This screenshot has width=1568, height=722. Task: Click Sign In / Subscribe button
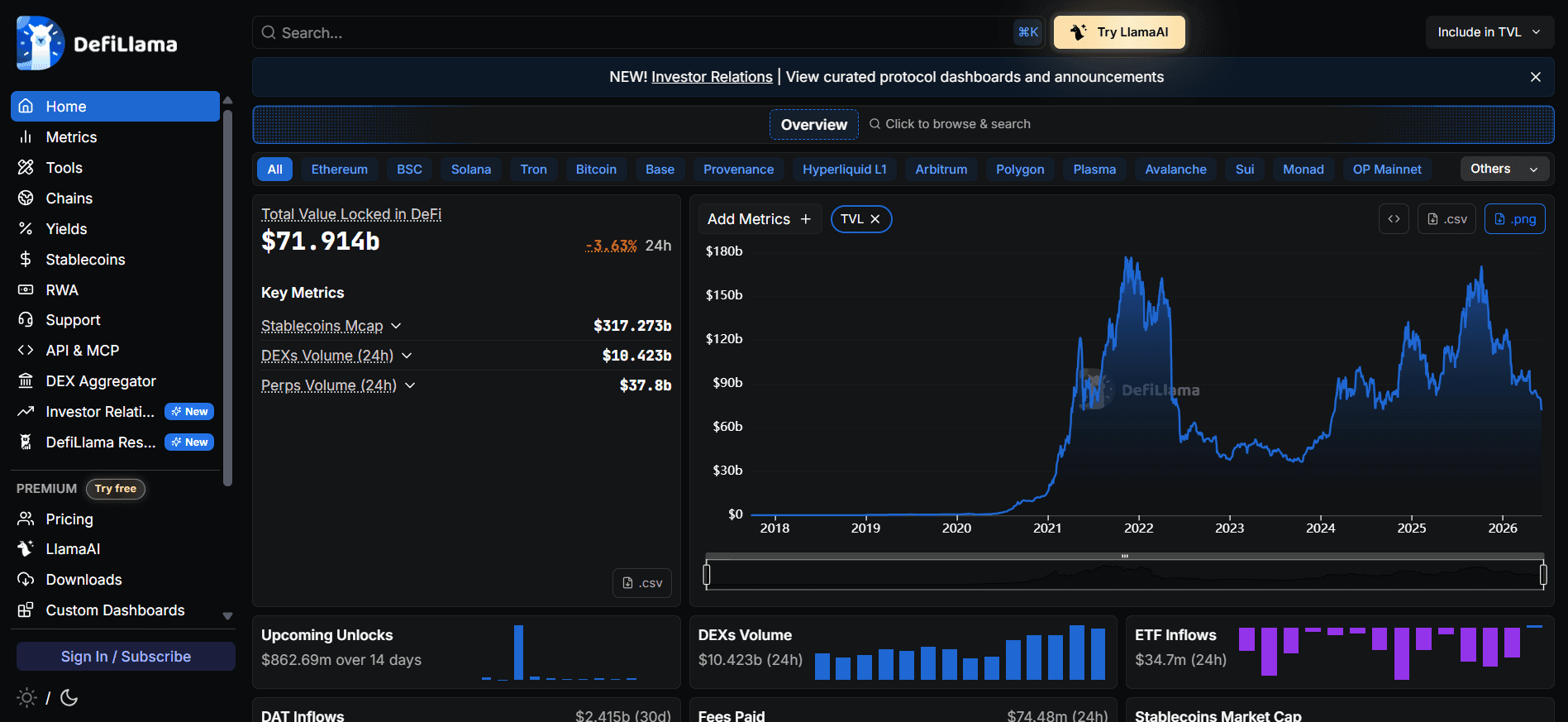coord(126,657)
